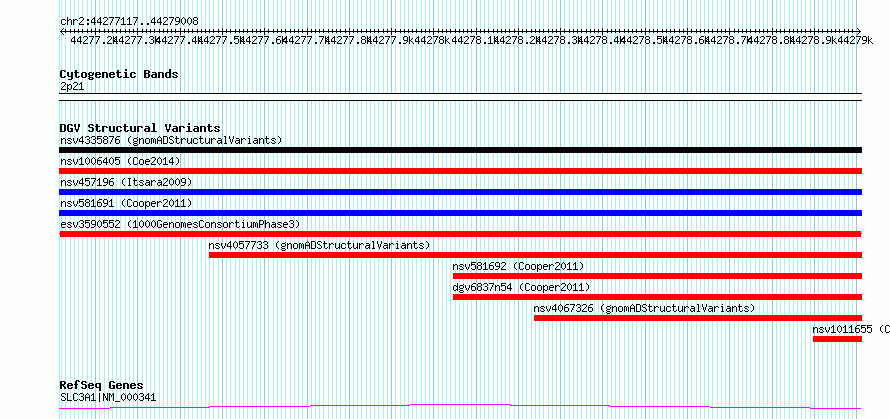Click the left arrowhead of the coordinate ruler

pos(62,31)
